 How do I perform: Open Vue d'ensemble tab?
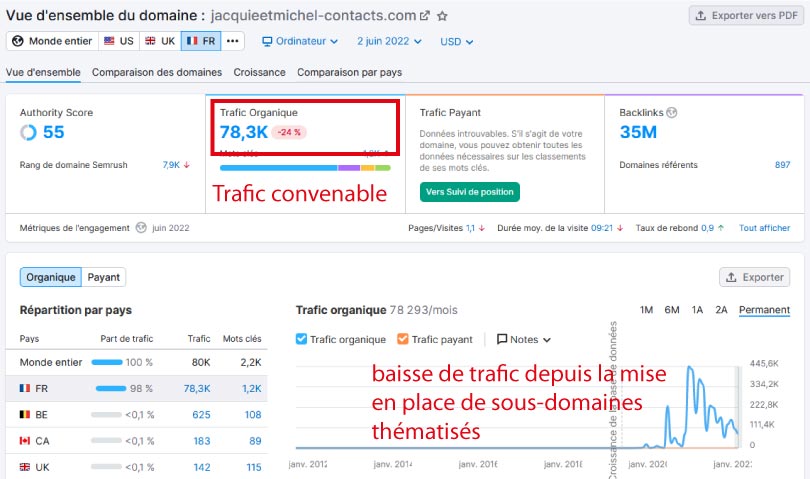pyautogui.click(x=43, y=72)
